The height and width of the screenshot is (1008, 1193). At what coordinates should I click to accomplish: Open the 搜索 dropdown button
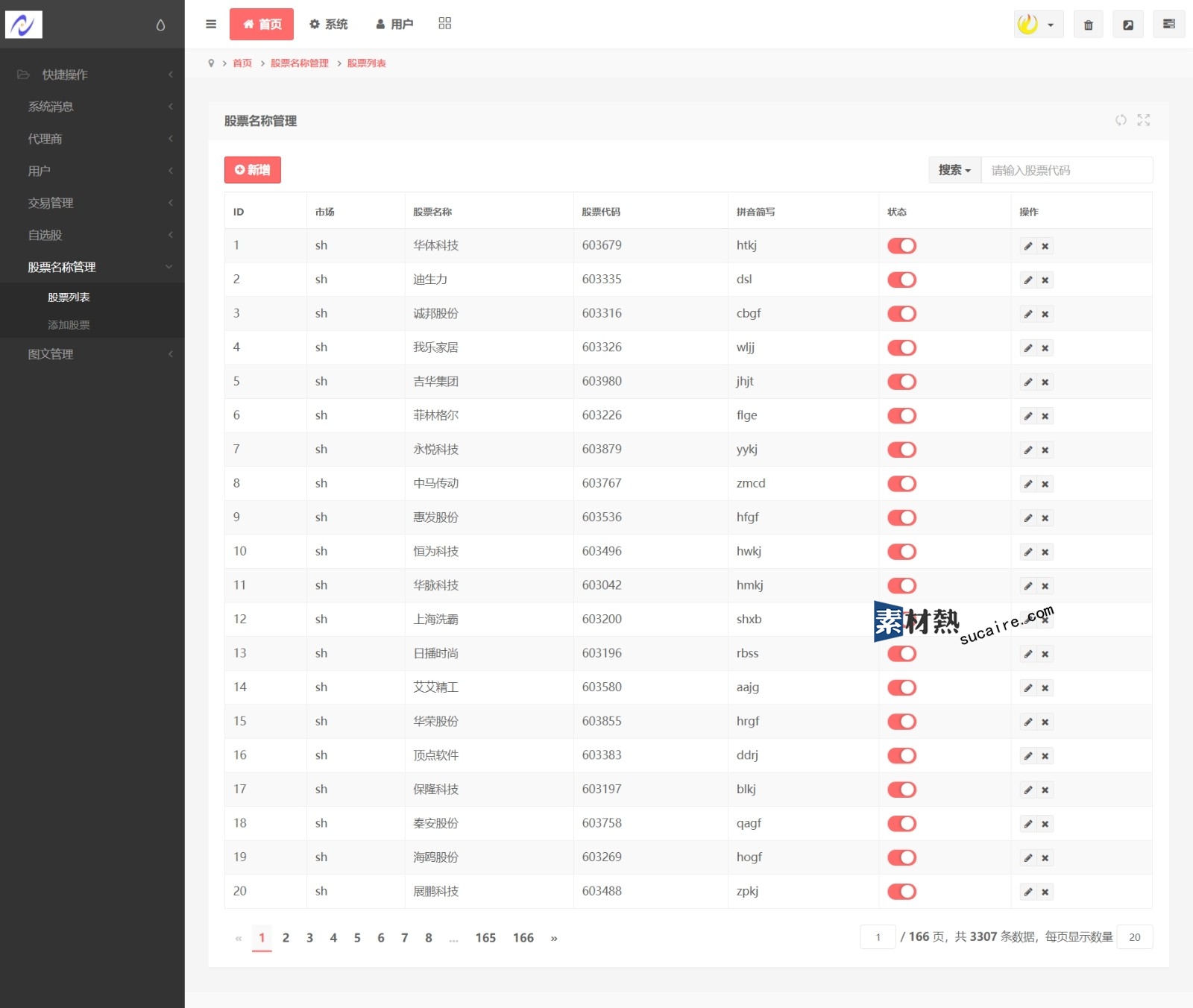click(x=954, y=170)
